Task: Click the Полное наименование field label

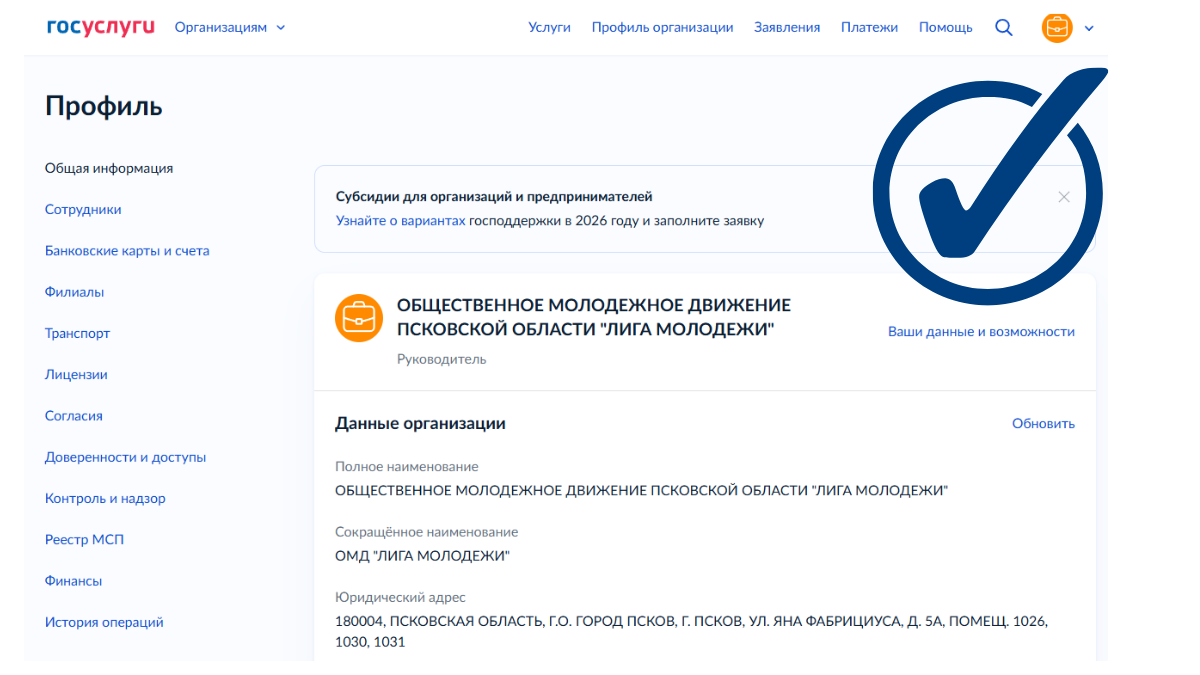Action: 407,466
